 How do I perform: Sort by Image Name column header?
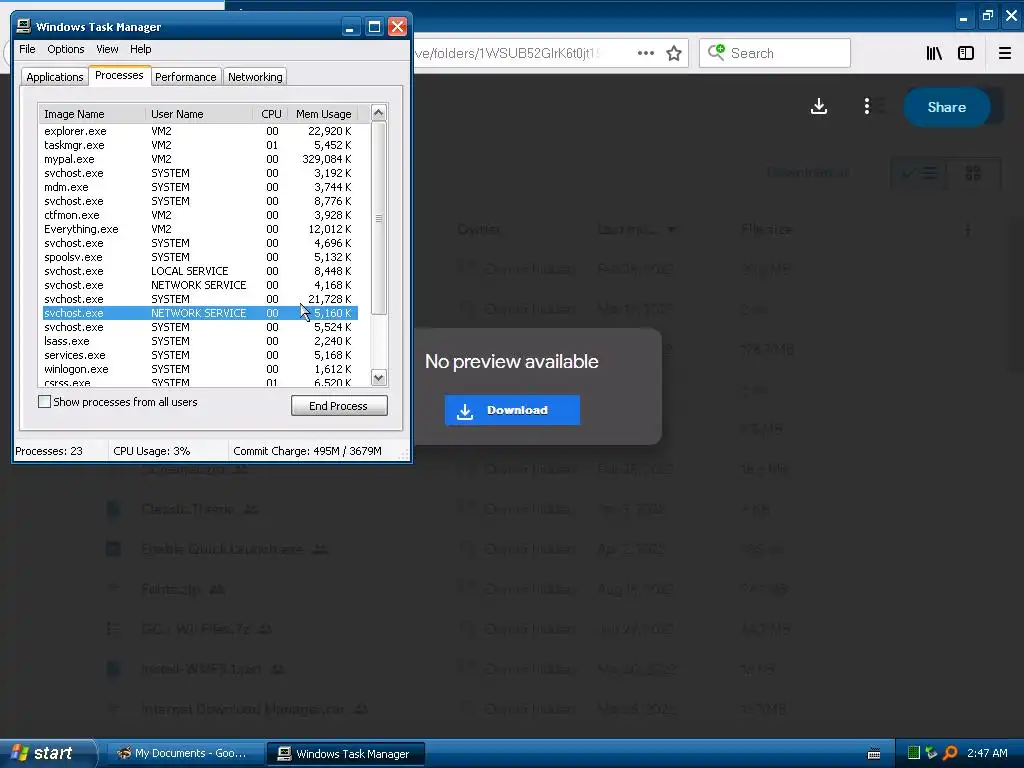92,114
